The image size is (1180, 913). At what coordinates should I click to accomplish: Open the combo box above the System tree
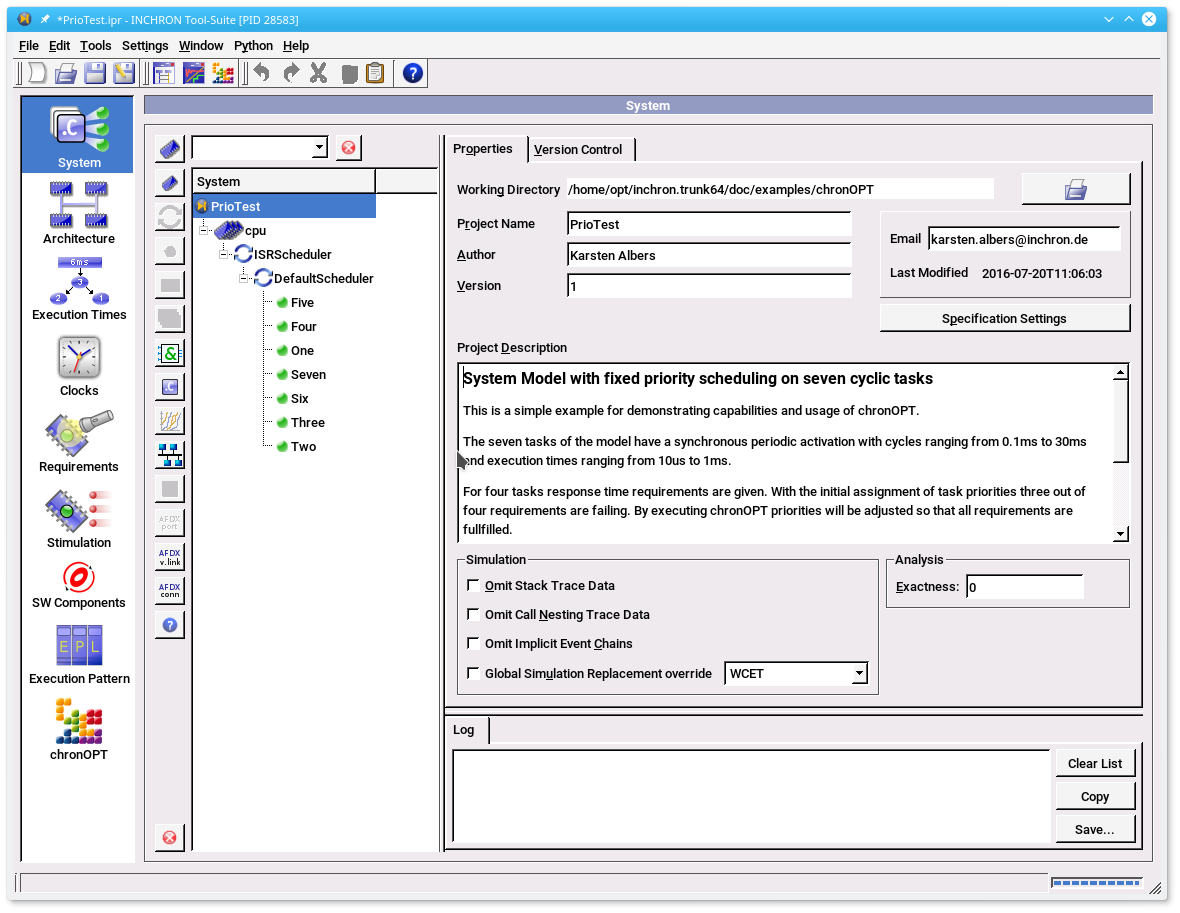coord(260,148)
